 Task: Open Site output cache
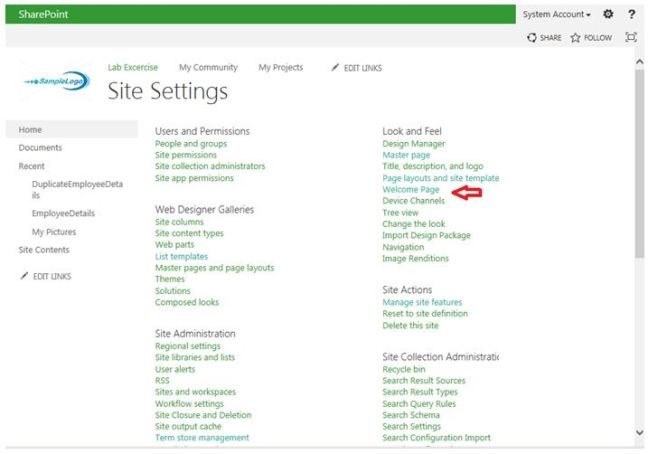click(x=188, y=426)
